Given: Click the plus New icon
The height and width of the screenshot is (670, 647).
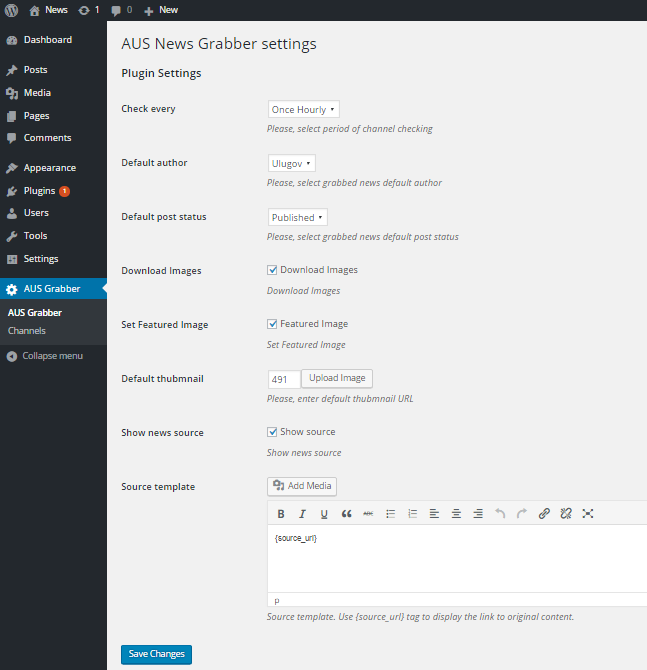Looking at the screenshot, I should tap(149, 11).
